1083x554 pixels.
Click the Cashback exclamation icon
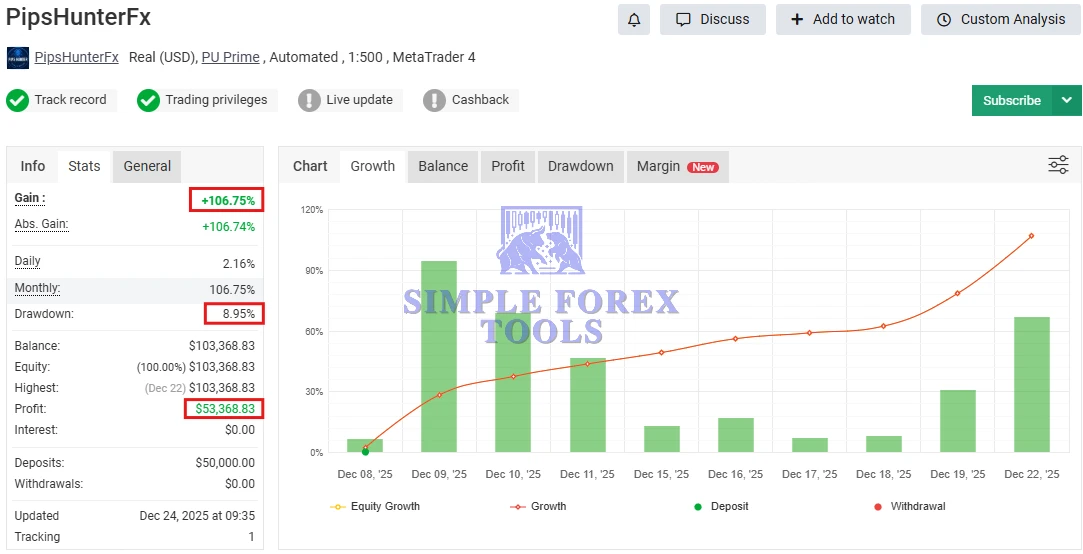tap(434, 100)
